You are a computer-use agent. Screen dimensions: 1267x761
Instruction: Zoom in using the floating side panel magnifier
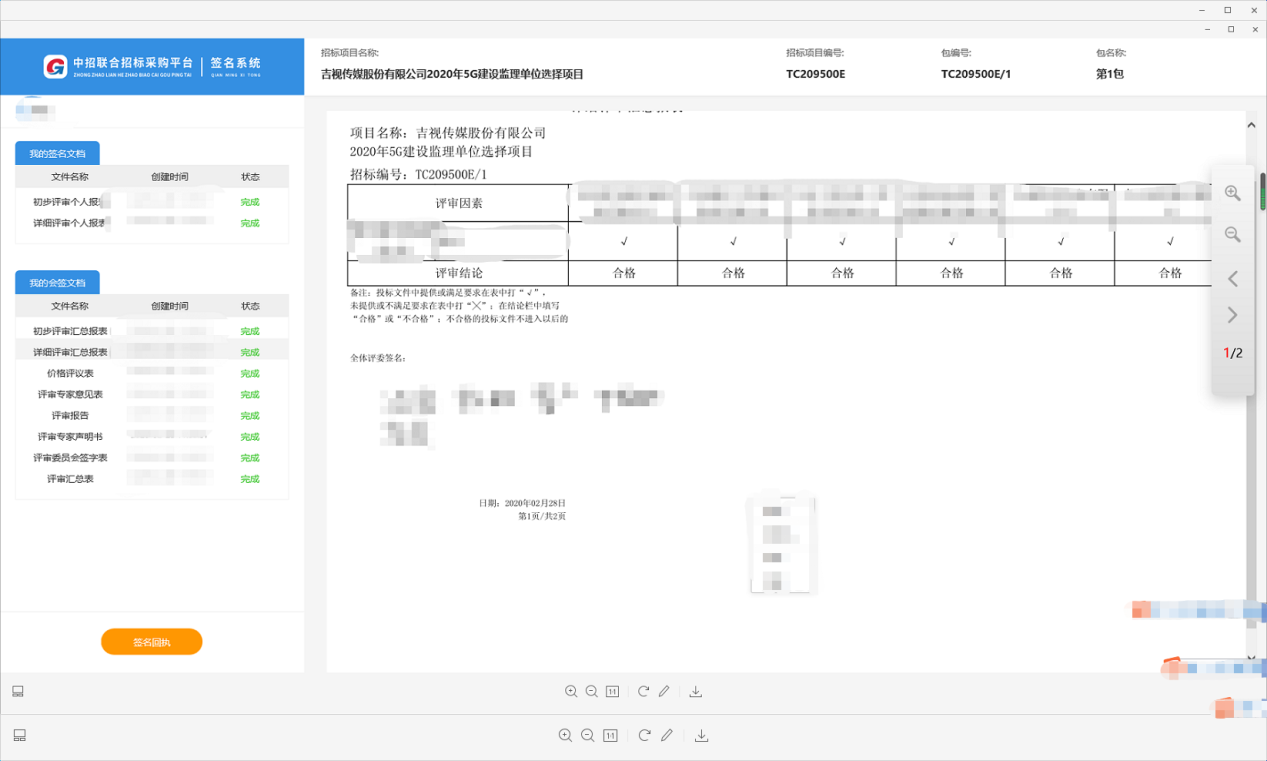[x=1232, y=194]
